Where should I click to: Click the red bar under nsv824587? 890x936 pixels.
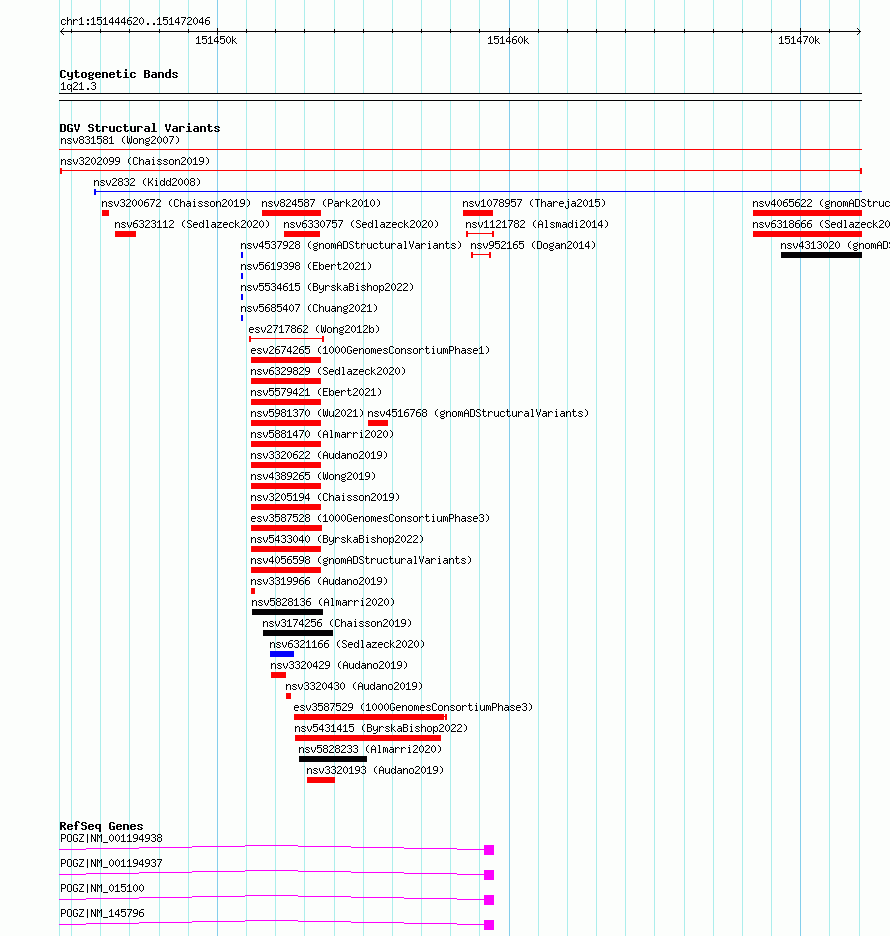291,213
